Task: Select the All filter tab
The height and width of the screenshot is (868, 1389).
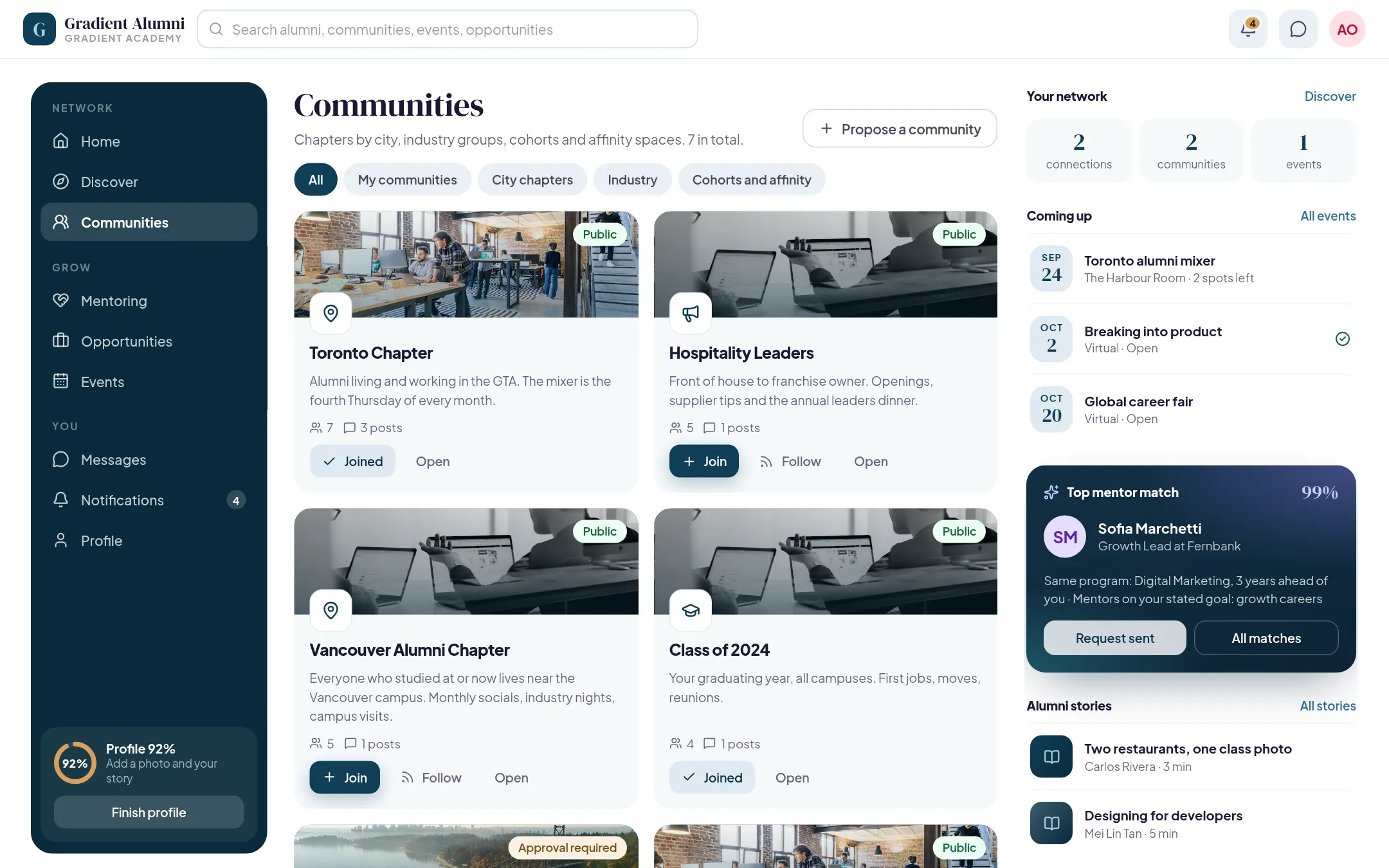Action: pyautogui.click(x=316, y=180)
